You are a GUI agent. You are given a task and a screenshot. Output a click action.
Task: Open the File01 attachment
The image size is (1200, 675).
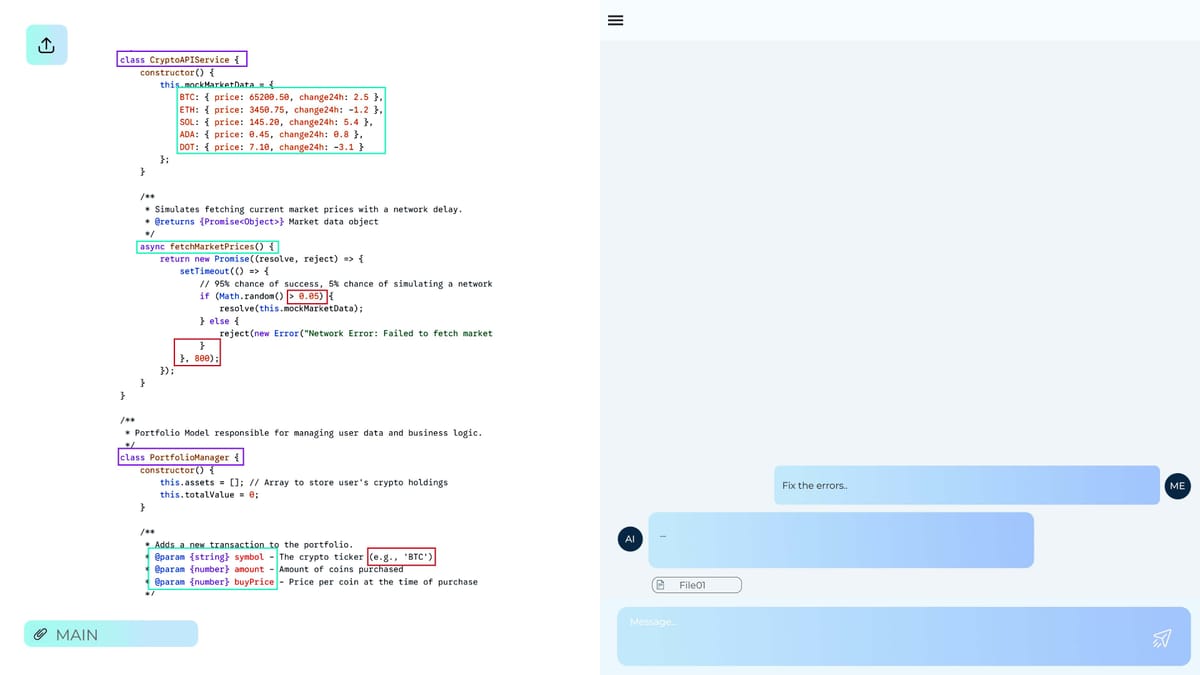click(x=697, y=585)
